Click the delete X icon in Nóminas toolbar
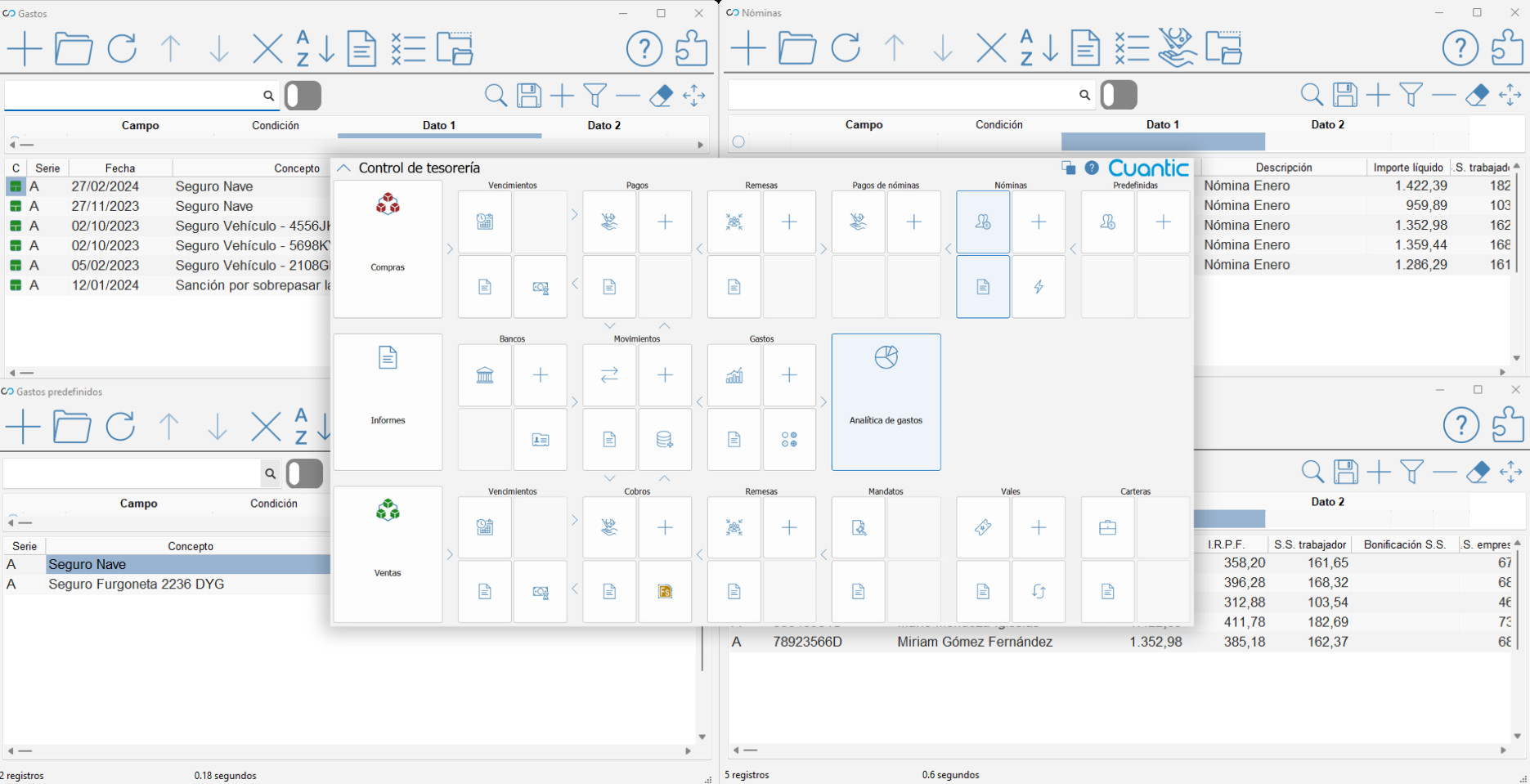Image resolution: width=1530 pixels, height=784 pixels. pos(991,48)
